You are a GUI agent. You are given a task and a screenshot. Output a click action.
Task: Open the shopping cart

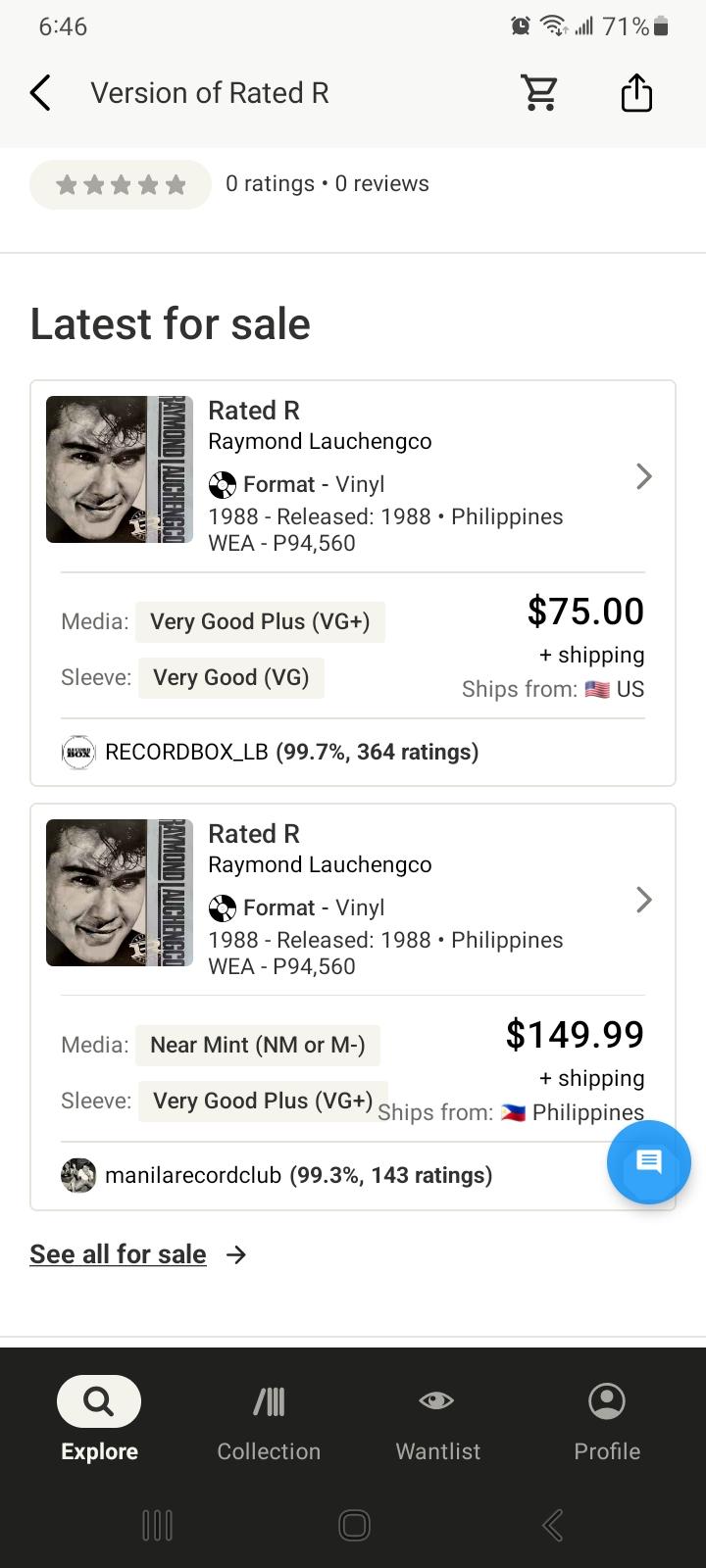pyautogui.click(x=539, y=93)
